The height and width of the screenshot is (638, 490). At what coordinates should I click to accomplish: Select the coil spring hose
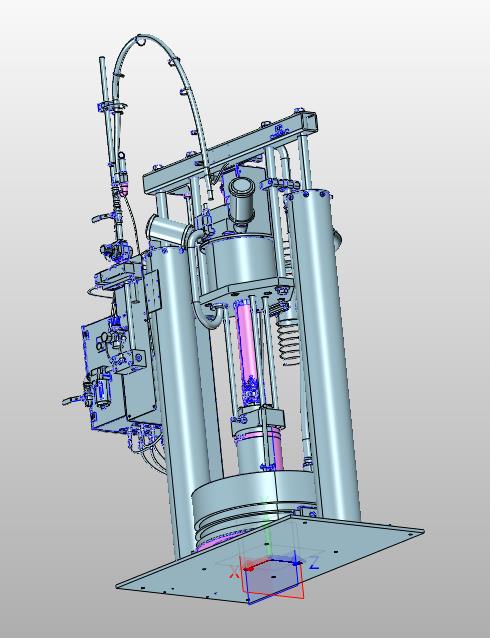[x=289, y=341]
